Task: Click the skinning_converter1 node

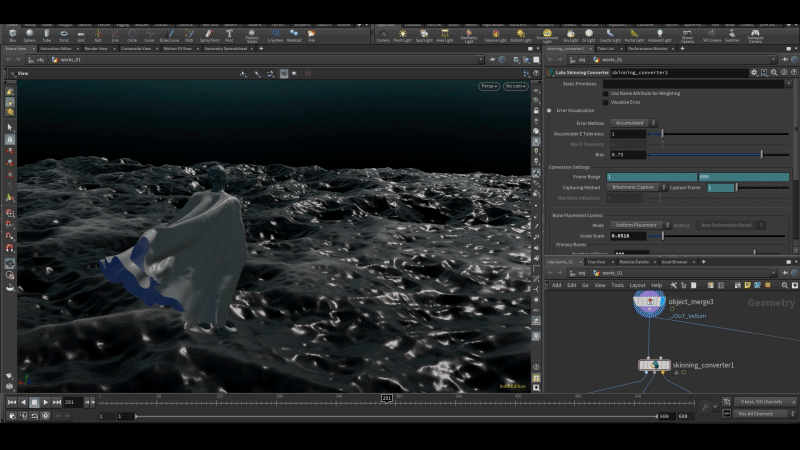Action: [654, 366]
